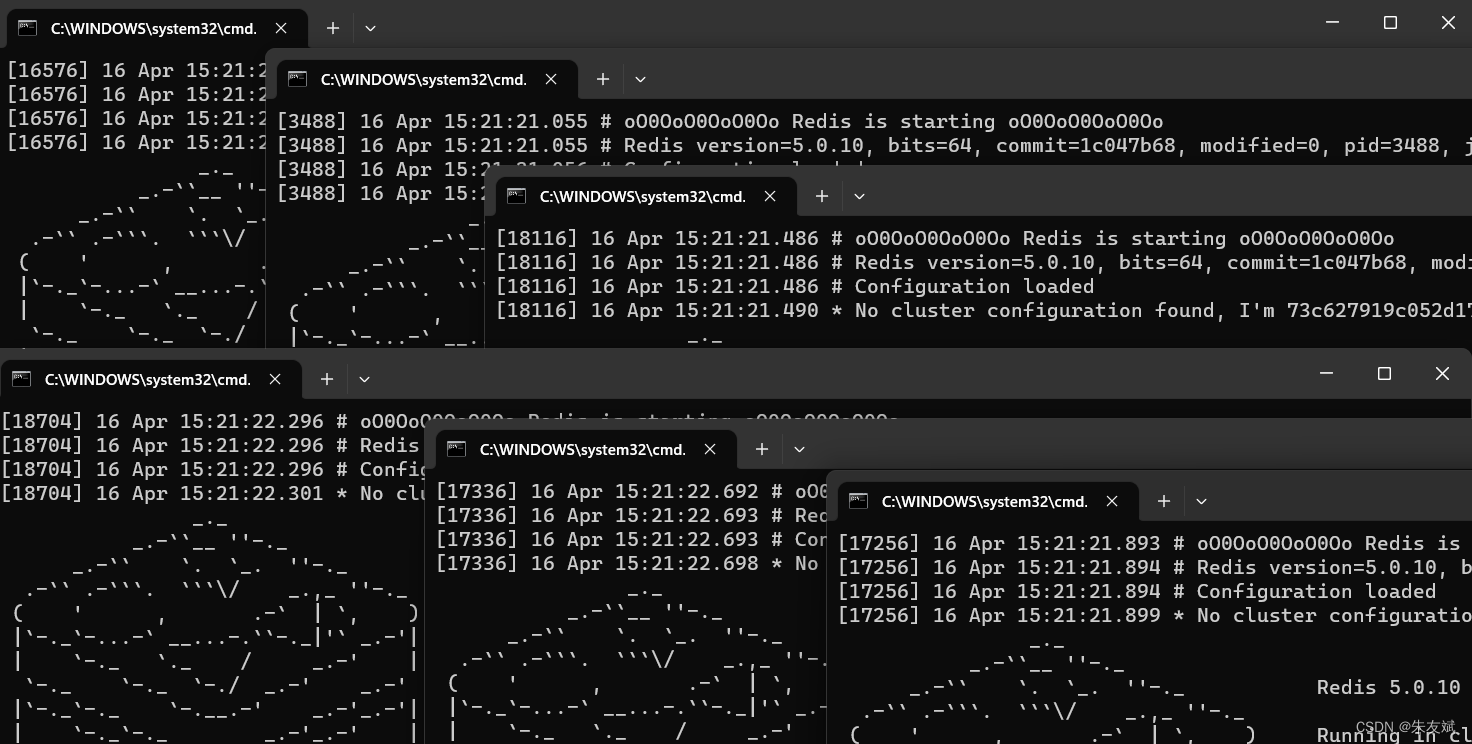This screenshot has height=744, width=1472.
Task: Open the tab dropdown in the PID 18704 window
Action: point(364,379)
